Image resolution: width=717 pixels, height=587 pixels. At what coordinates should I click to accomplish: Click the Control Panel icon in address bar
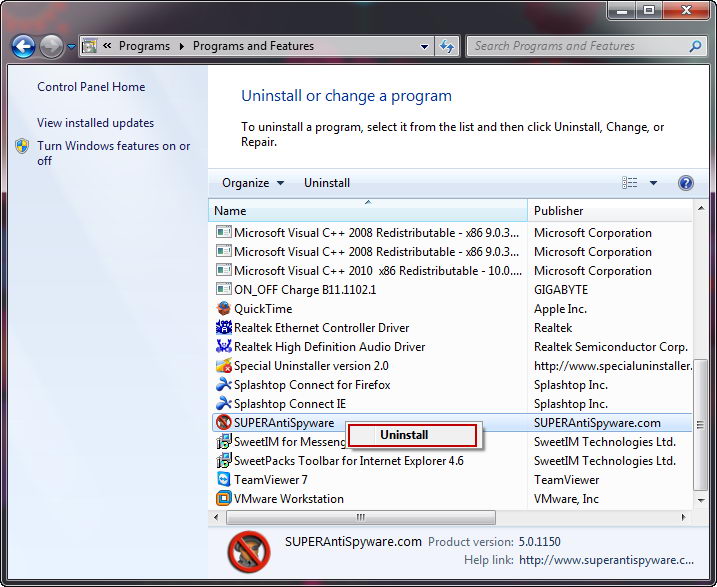tap(89, 46)
